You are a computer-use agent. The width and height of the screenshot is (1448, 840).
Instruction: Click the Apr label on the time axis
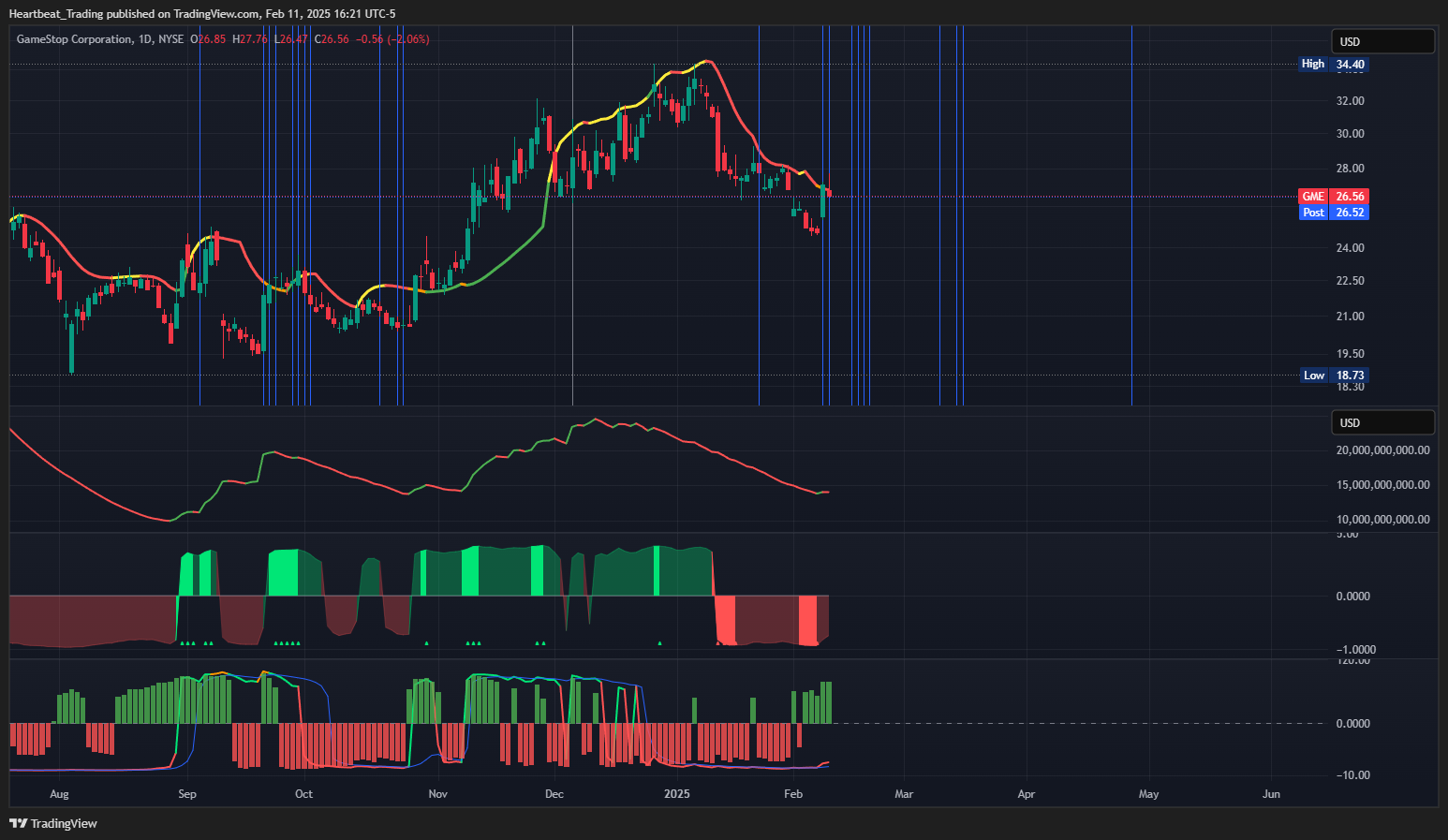1027,793
